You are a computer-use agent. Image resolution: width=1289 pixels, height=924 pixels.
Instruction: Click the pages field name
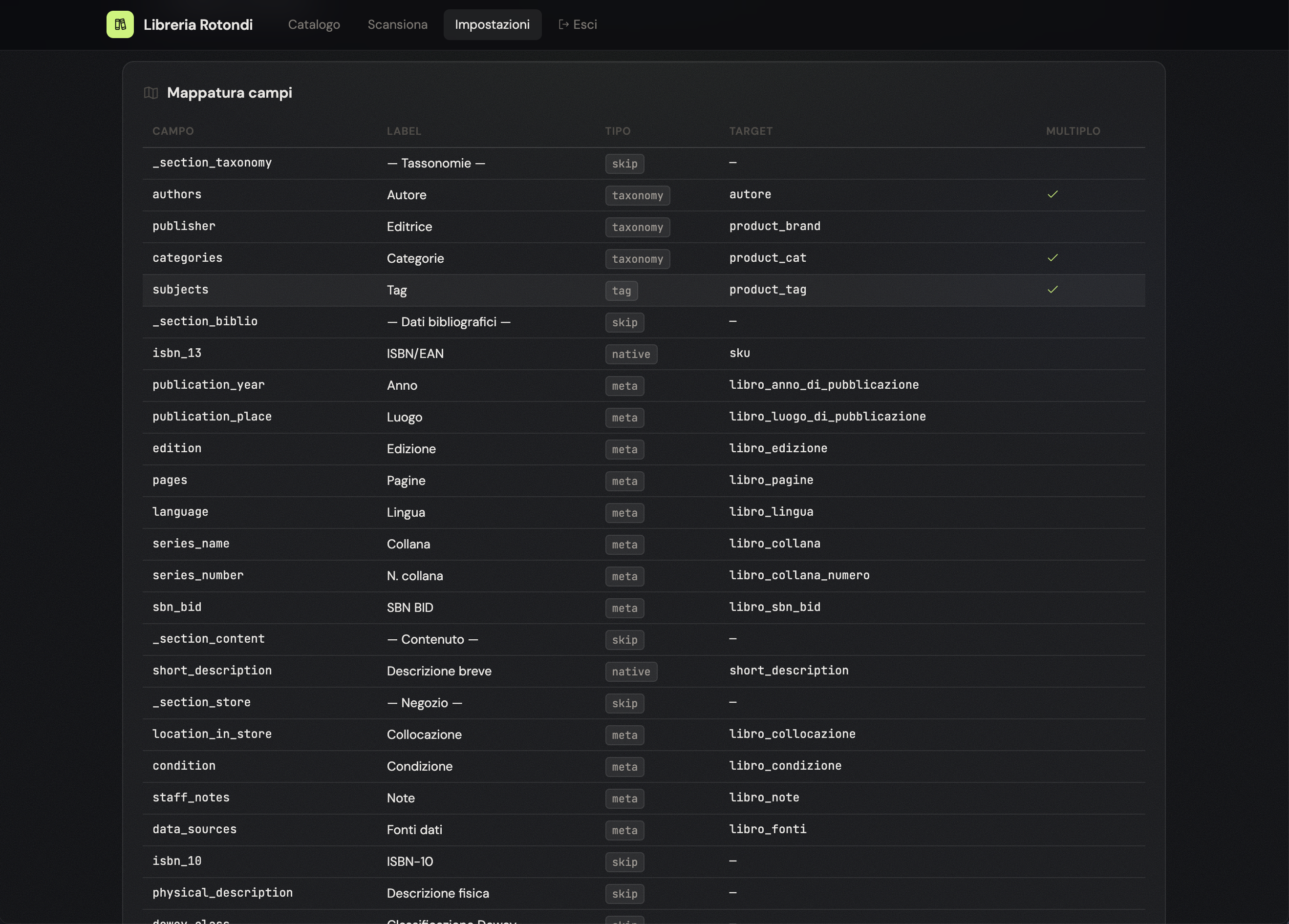tap(170, 481)
